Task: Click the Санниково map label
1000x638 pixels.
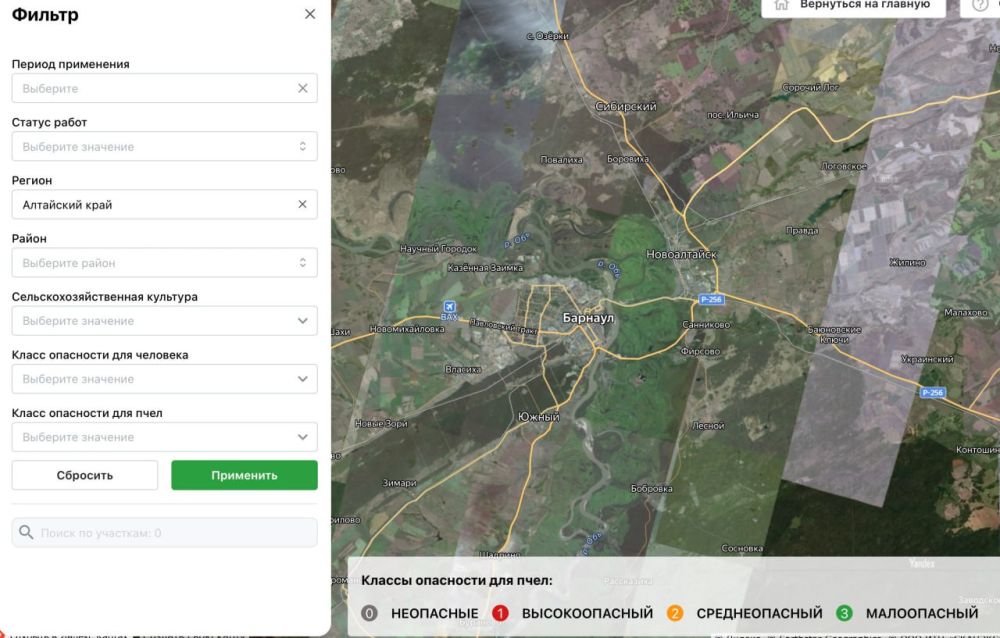Action: pyautogui.click(x=706, y=324)
